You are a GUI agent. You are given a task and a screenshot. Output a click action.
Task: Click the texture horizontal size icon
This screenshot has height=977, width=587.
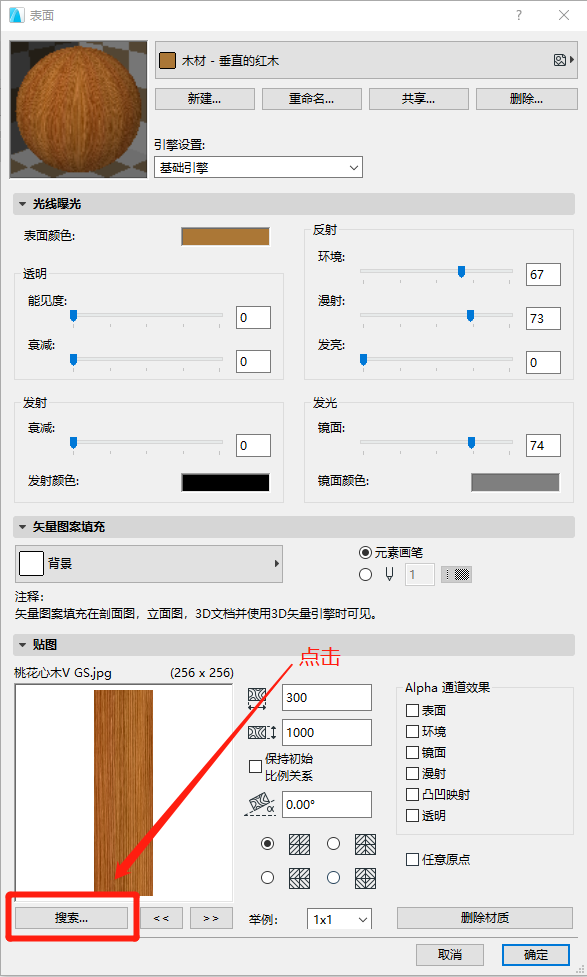click(x=257, y=698)
